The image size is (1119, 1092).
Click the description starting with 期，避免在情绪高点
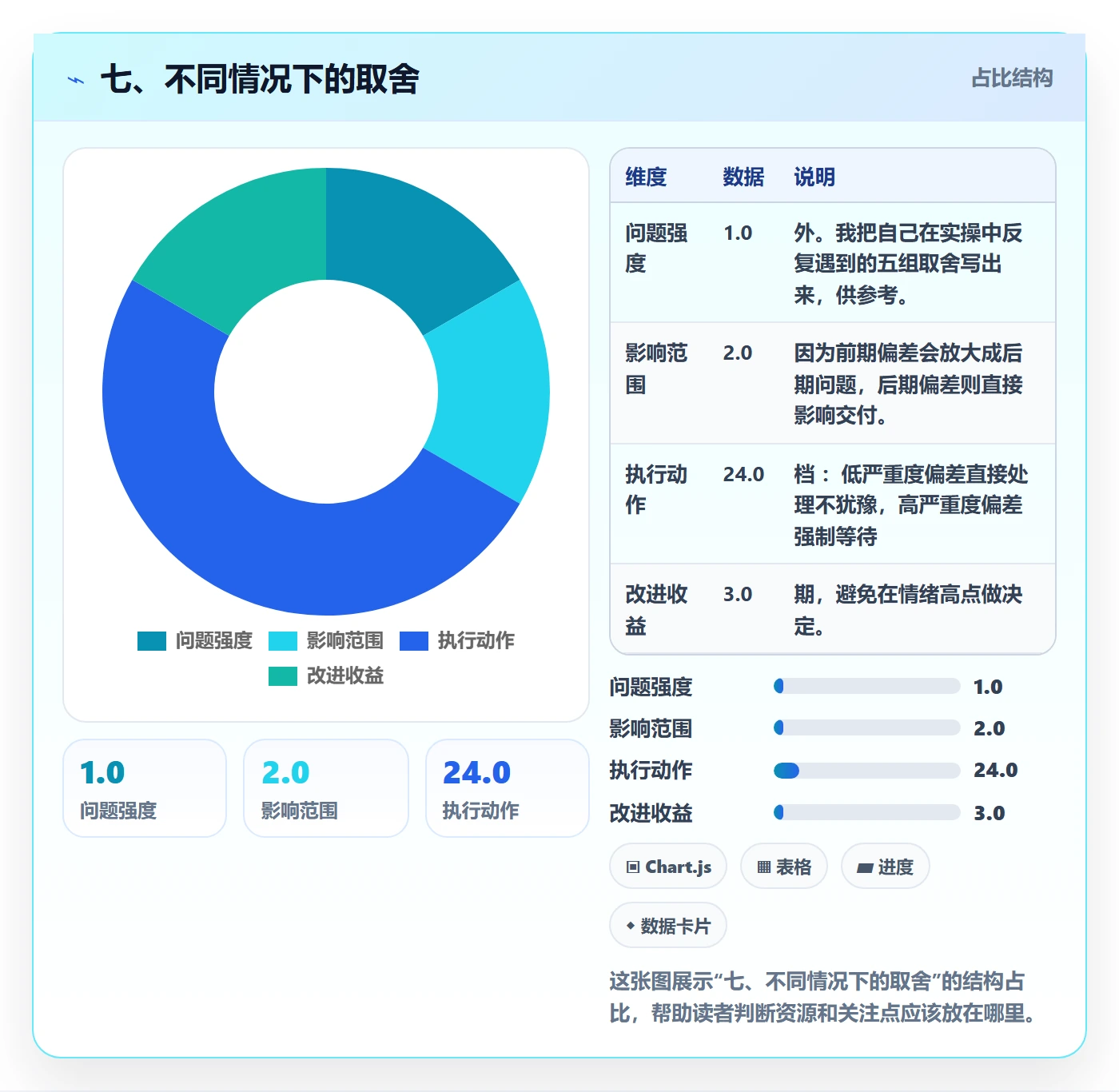coord(908,610)
